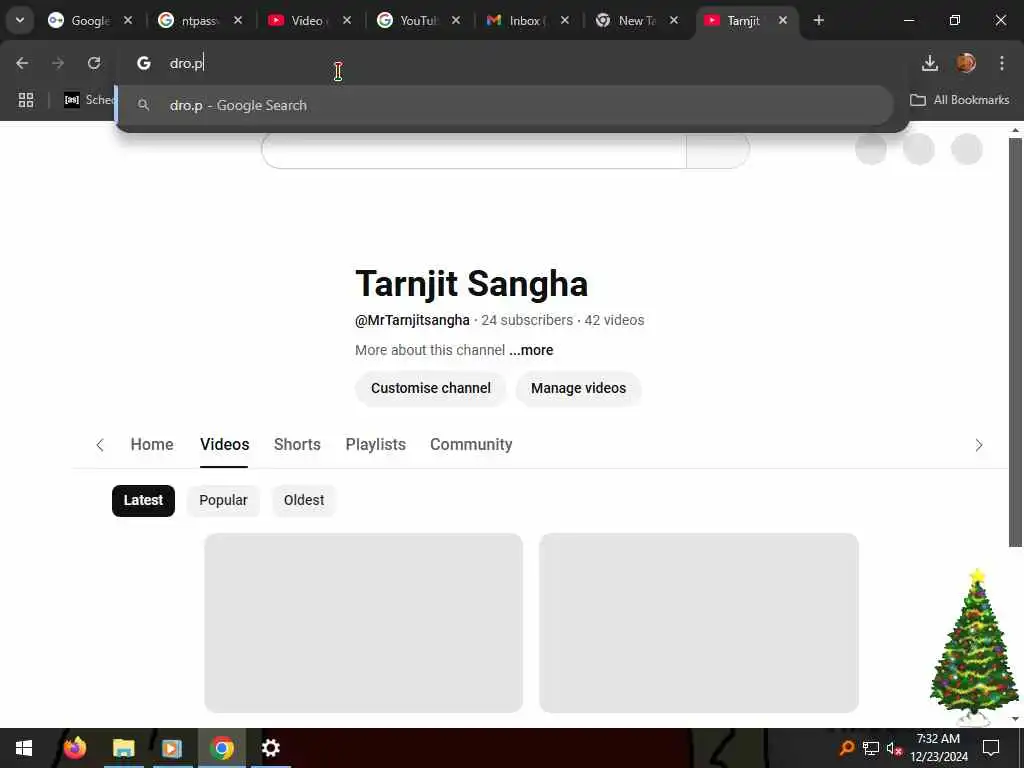
Task: Go forward with the forward arrow
Action: click(x=58, y=63)
